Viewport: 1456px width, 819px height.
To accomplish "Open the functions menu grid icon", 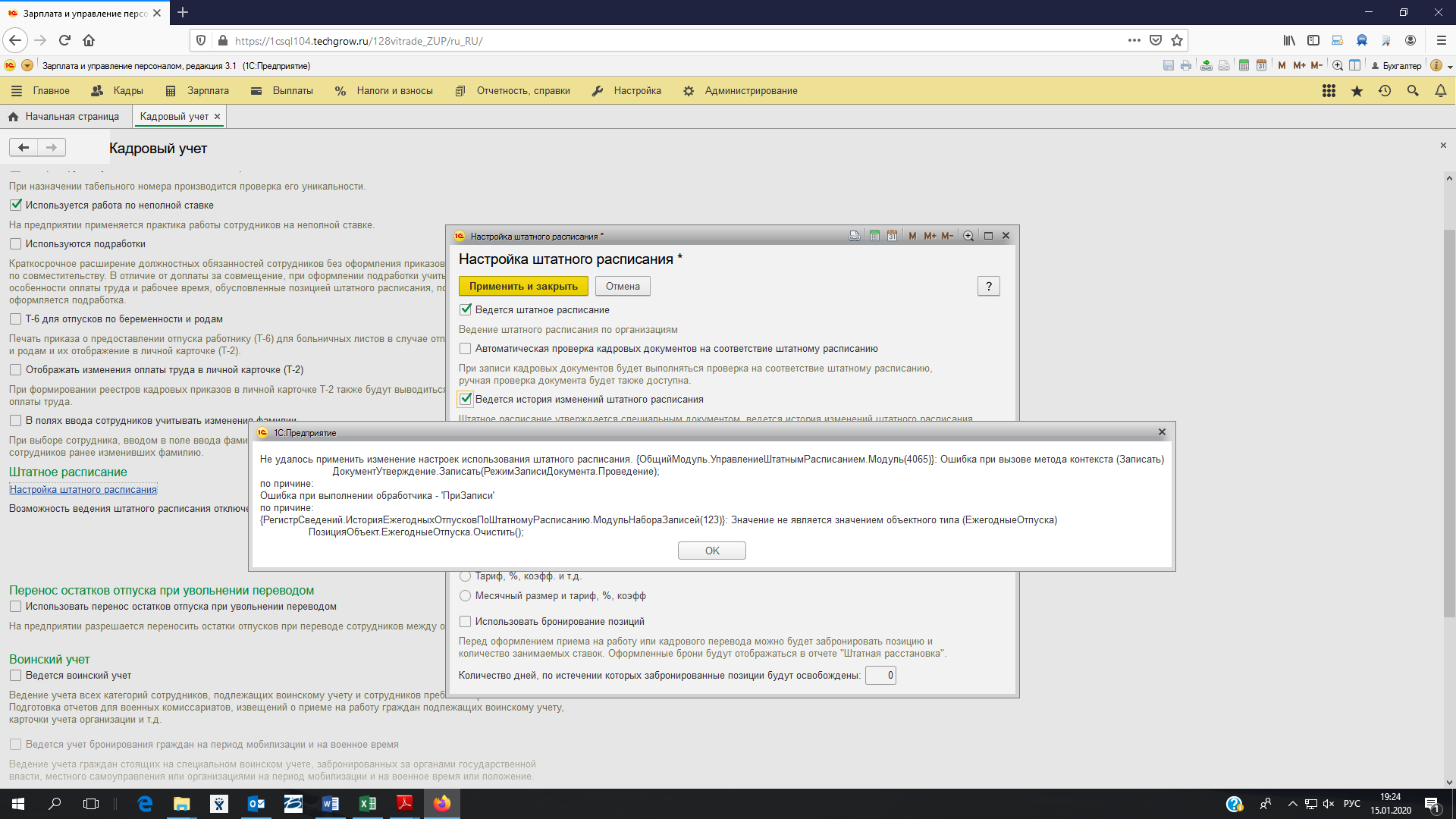I will pos(1329,91).
